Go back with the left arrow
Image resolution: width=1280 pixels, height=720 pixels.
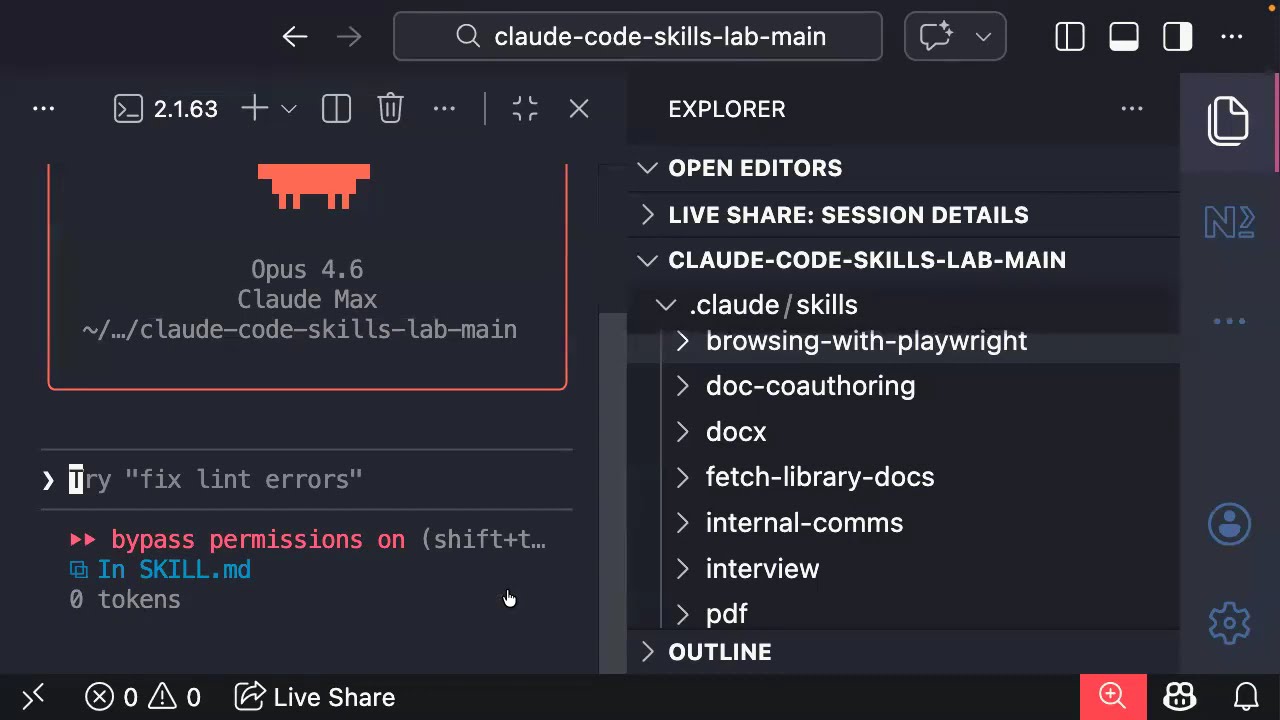(x=295, y=37)
